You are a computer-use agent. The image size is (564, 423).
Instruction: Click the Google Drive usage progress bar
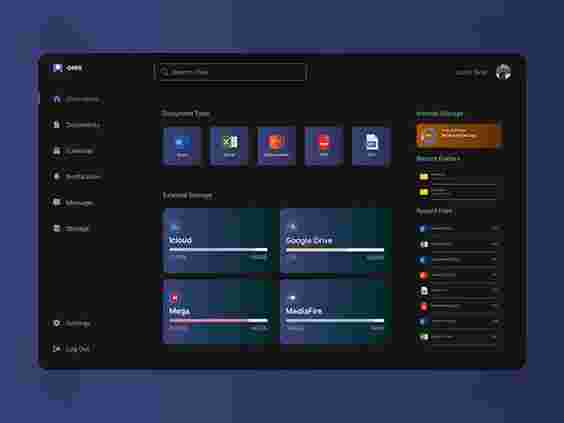point(335,250)
